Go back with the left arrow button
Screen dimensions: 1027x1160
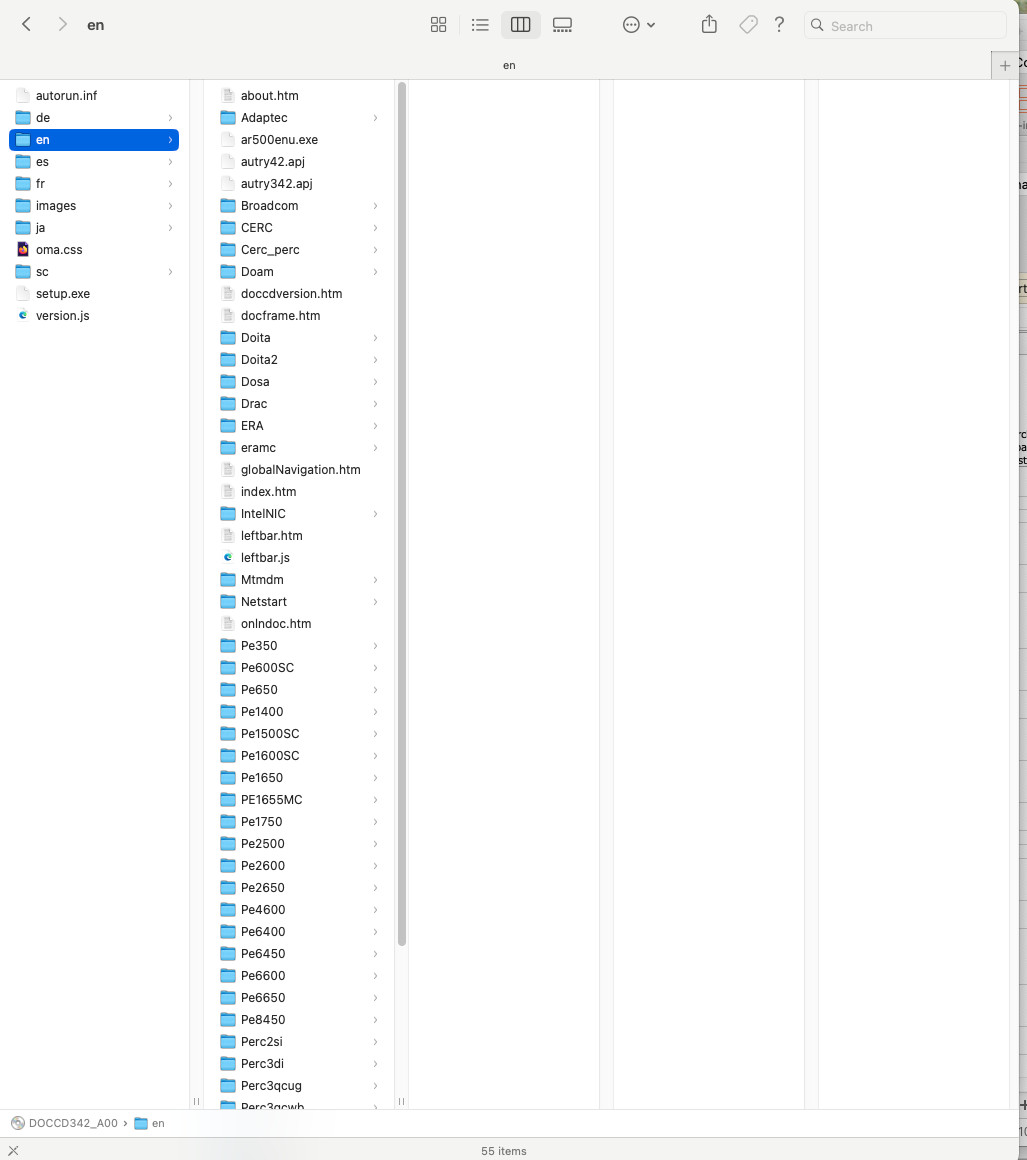(x=26, y=24)
